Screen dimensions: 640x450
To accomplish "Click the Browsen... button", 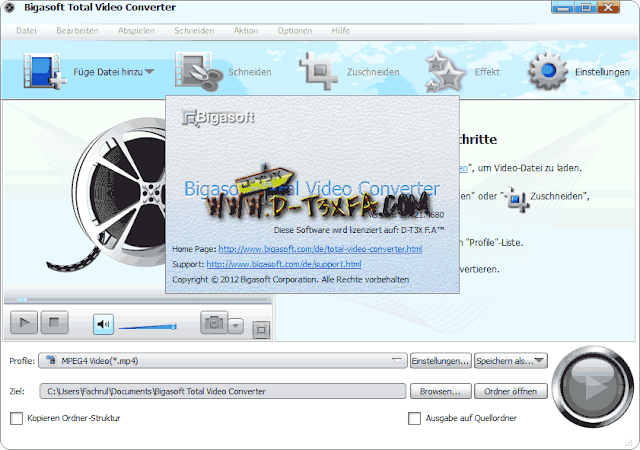I will (x=440, y=391).
